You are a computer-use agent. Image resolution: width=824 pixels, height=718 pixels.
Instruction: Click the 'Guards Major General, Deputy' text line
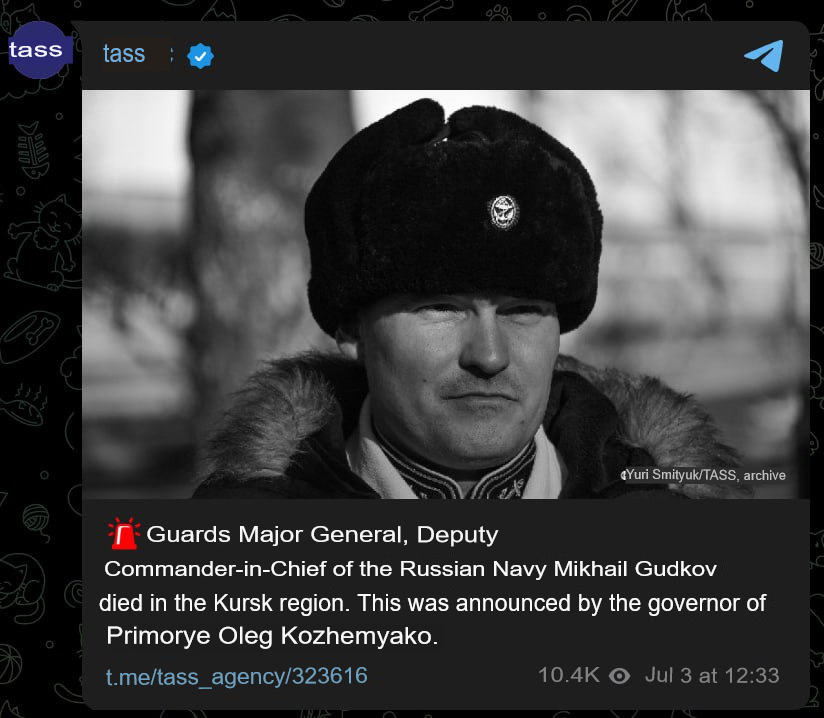click(x=322, y=535)
